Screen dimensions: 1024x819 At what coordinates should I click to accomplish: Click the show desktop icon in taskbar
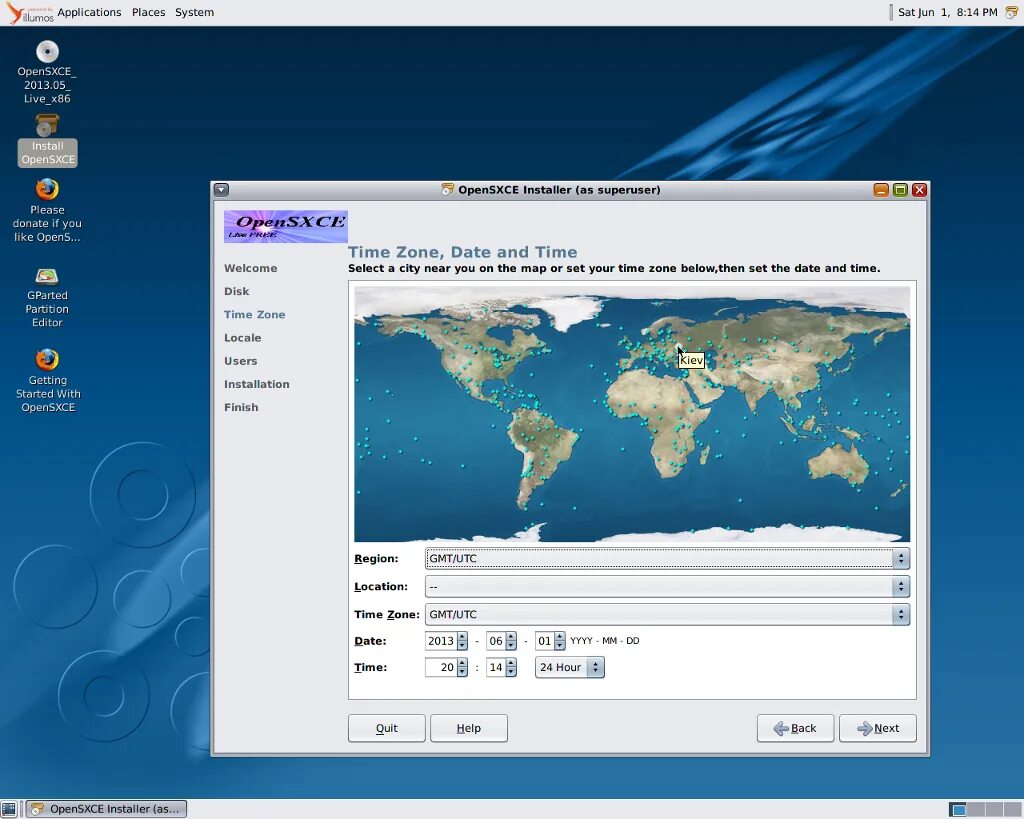pos(10,808)
